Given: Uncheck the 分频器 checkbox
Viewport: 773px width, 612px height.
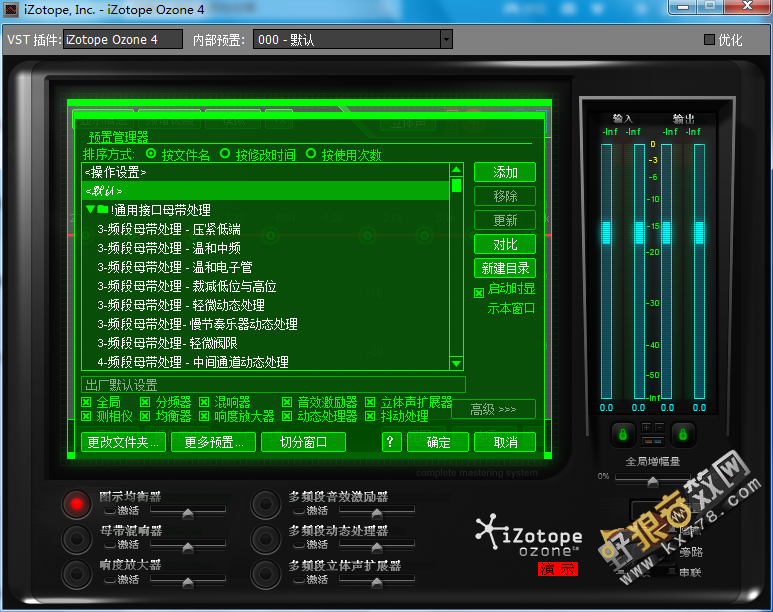Looking at the screenshot, I should [x=145, y=402].
